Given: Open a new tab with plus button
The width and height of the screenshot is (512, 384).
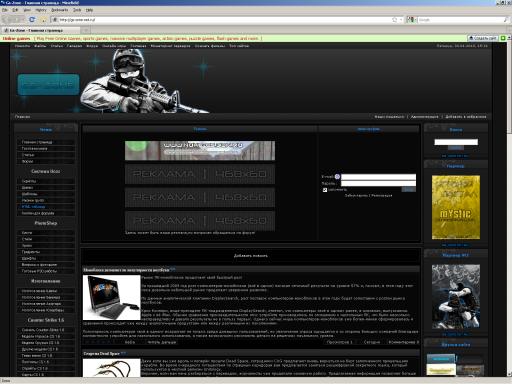Looking at the screenshot, I should (86, 30).
